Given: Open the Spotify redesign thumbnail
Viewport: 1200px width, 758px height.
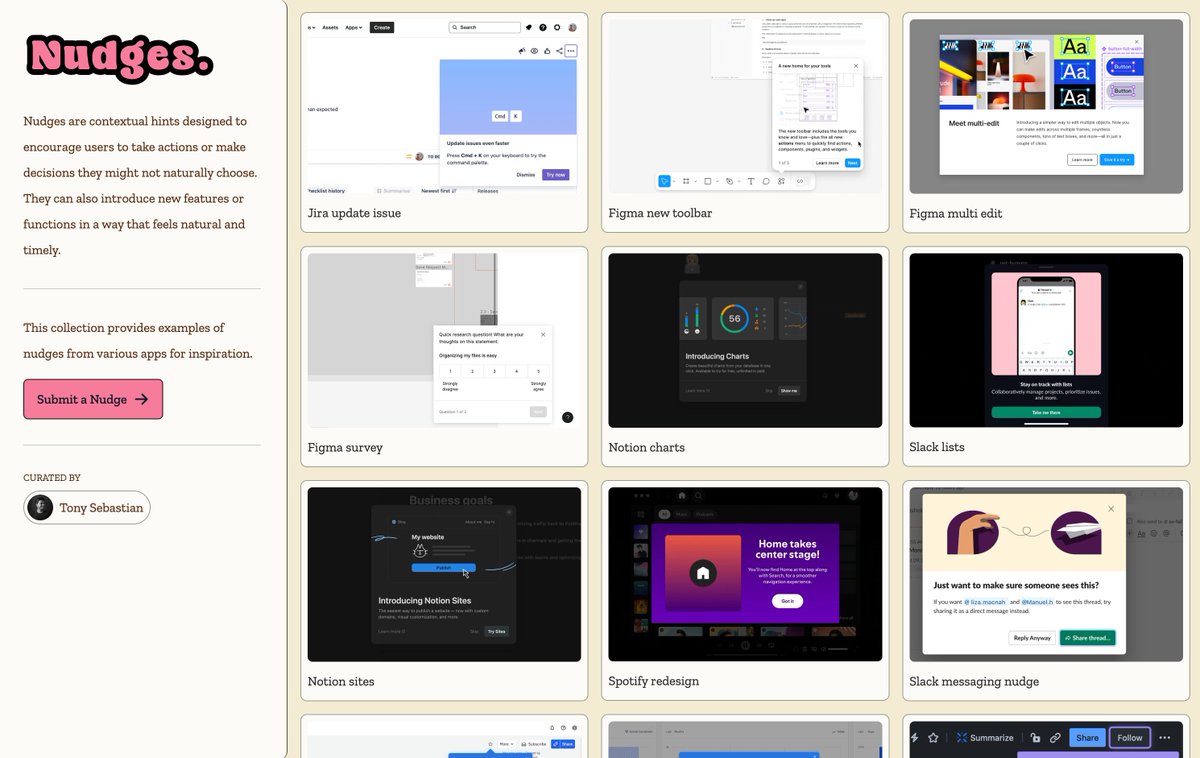Looking at the screenshot, I should point(745,574).
